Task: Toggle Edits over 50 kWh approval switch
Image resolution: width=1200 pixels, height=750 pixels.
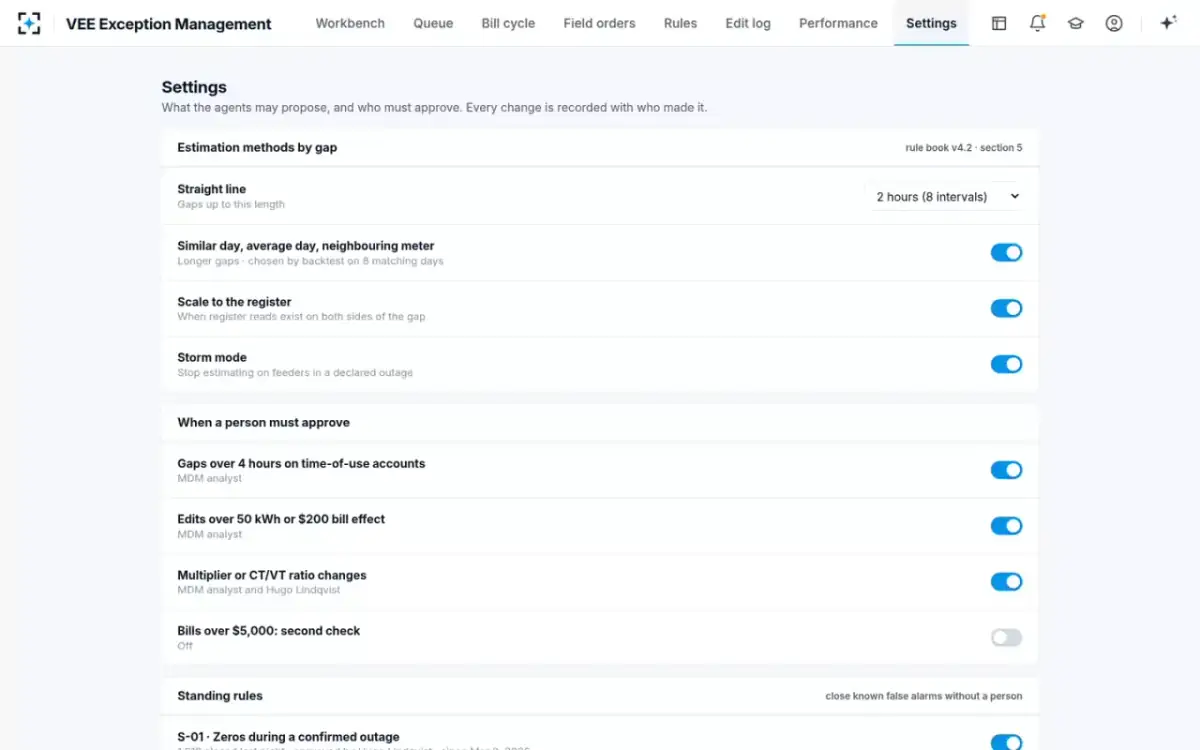Action: tap(1006, 526)
